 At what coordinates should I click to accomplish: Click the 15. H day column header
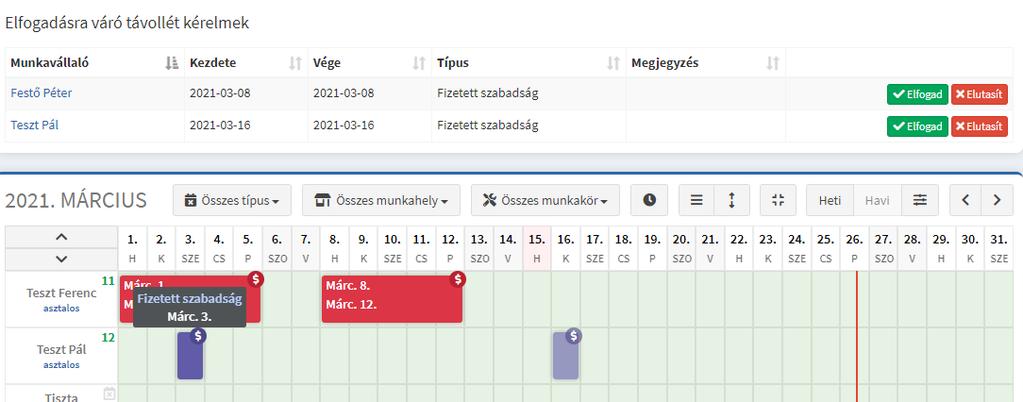[537, 249]
